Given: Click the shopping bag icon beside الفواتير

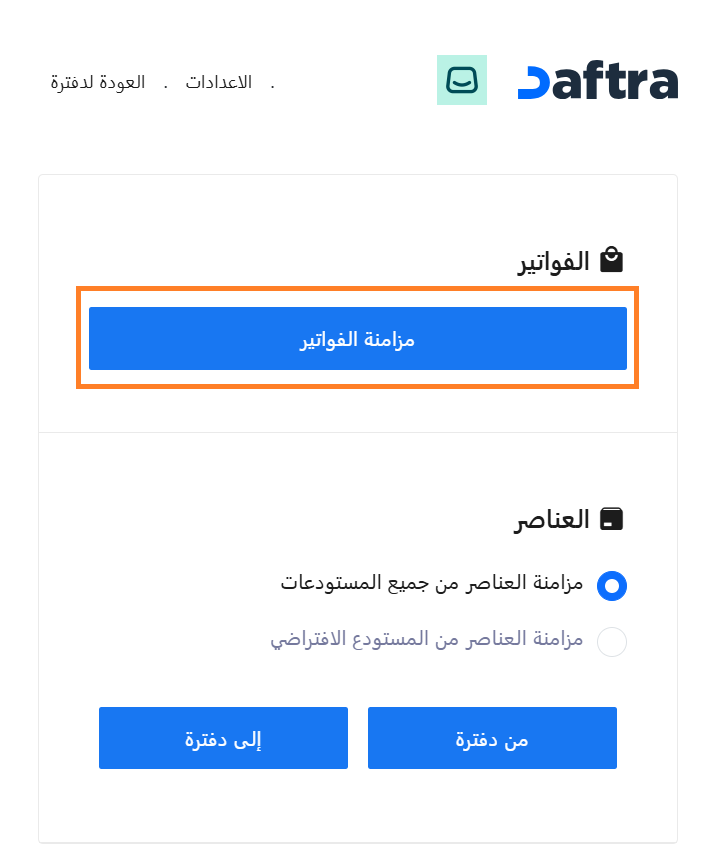Looking at the screenshot, I should pyautogui.click(x=611, y=261).
